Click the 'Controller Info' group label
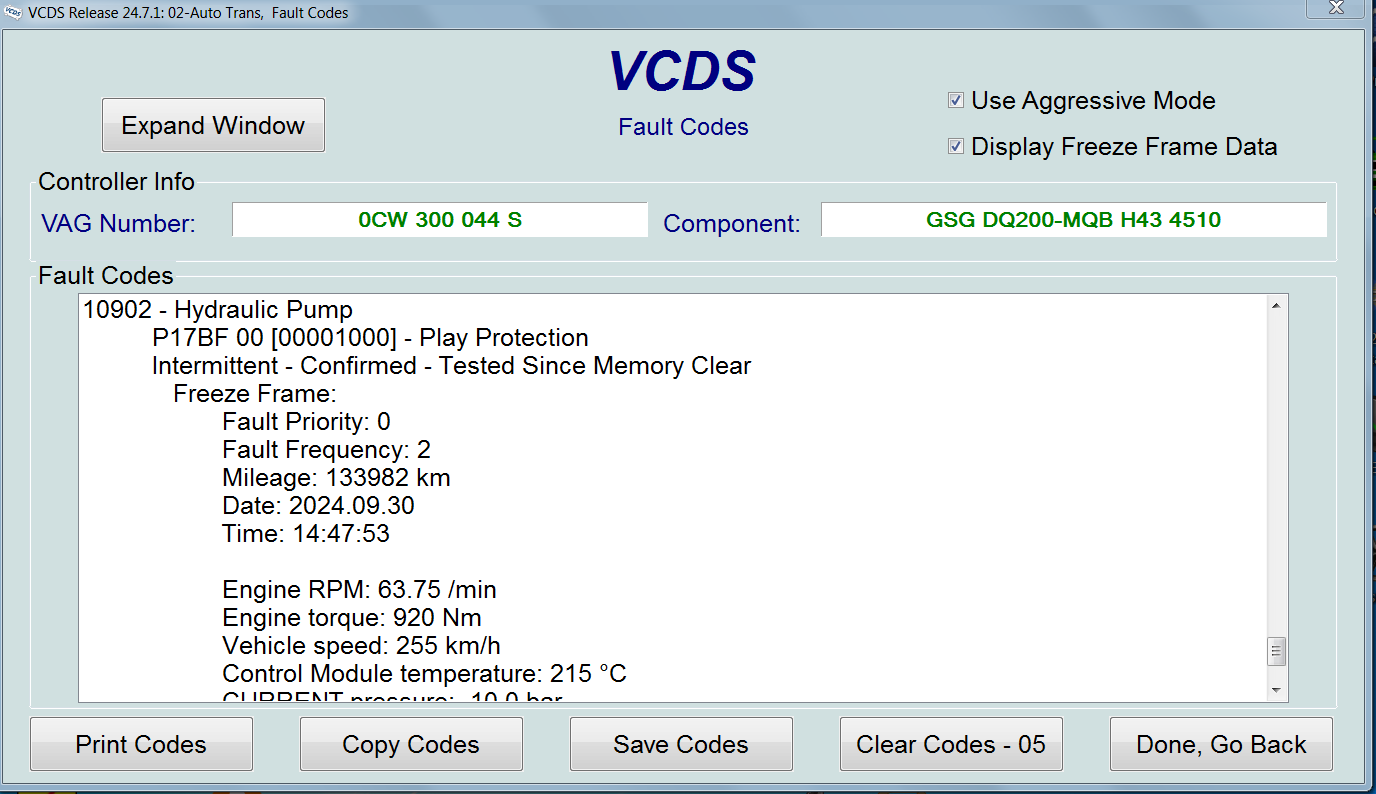 (x=116, y=182)
